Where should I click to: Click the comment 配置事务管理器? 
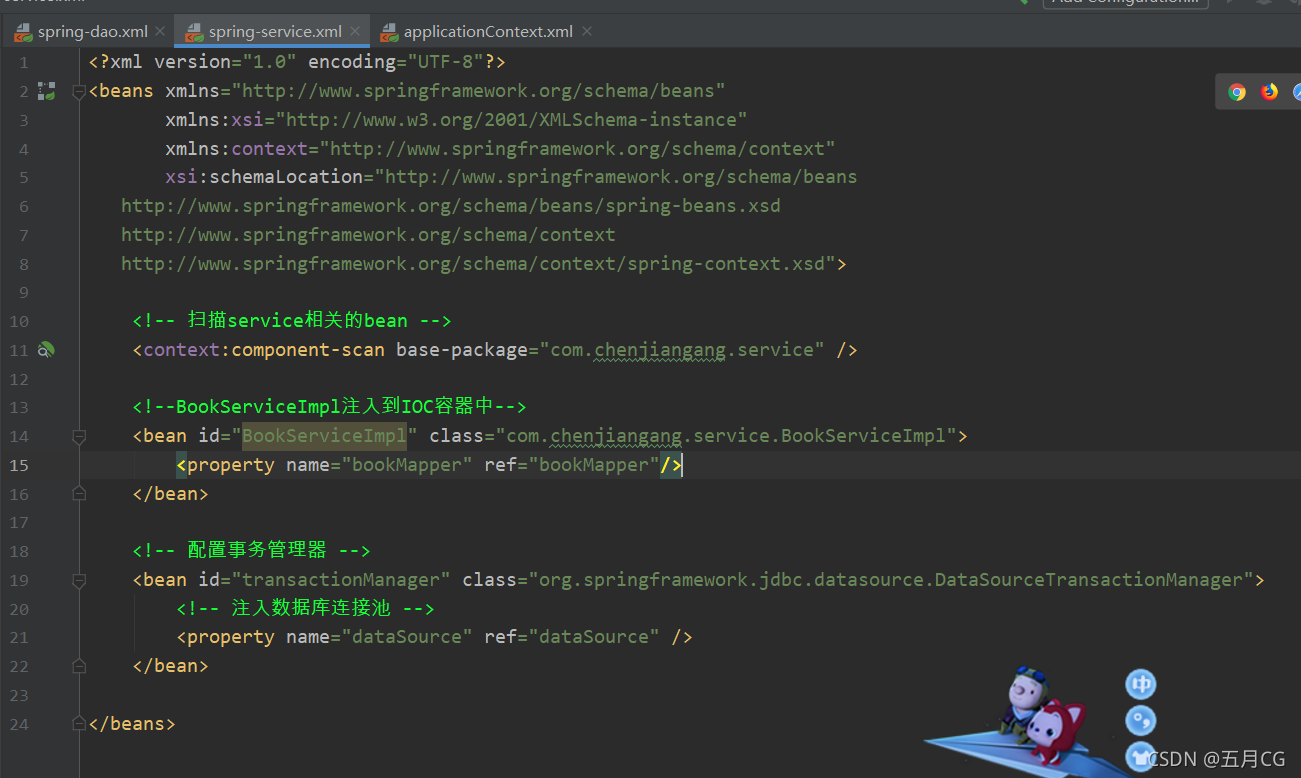252,551
